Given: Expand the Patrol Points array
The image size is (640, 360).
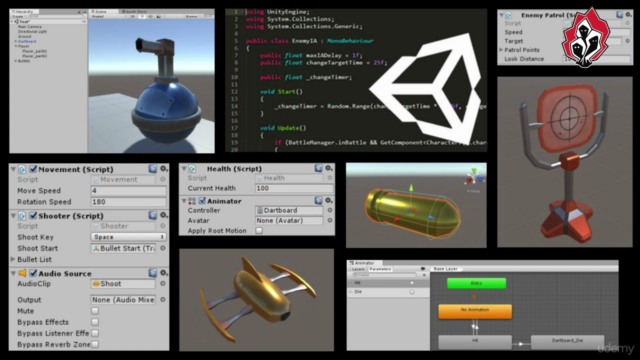Looking at the screenshot, I should (x=501, y=50).
